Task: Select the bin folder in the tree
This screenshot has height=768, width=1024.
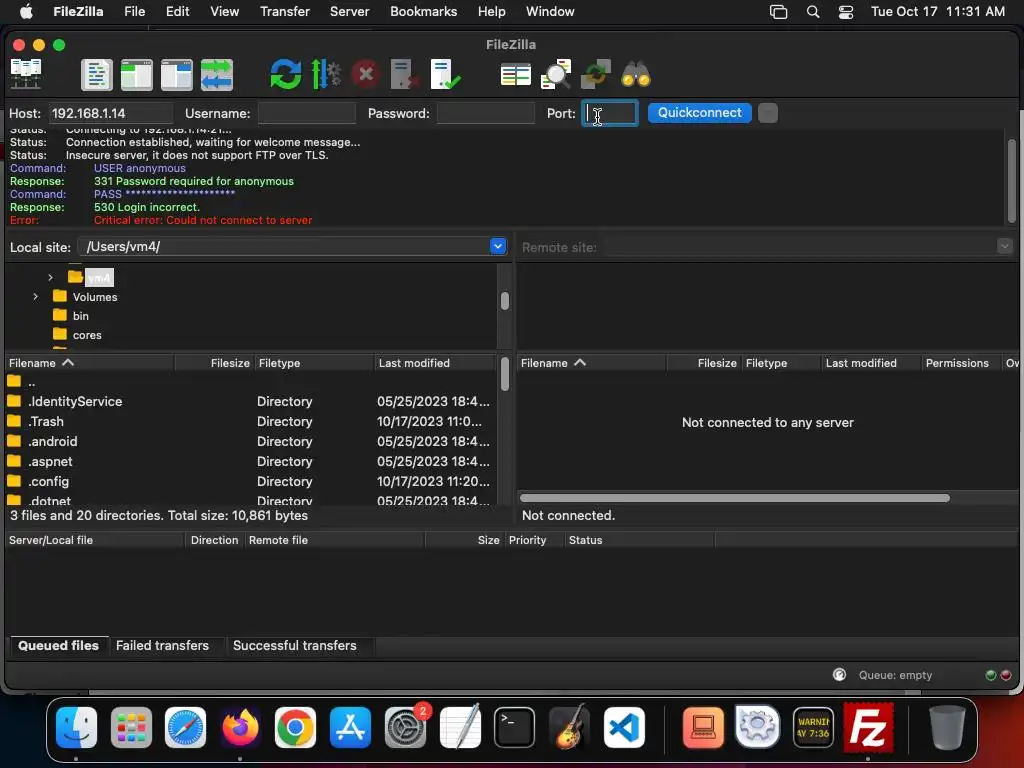Action: 80,316
